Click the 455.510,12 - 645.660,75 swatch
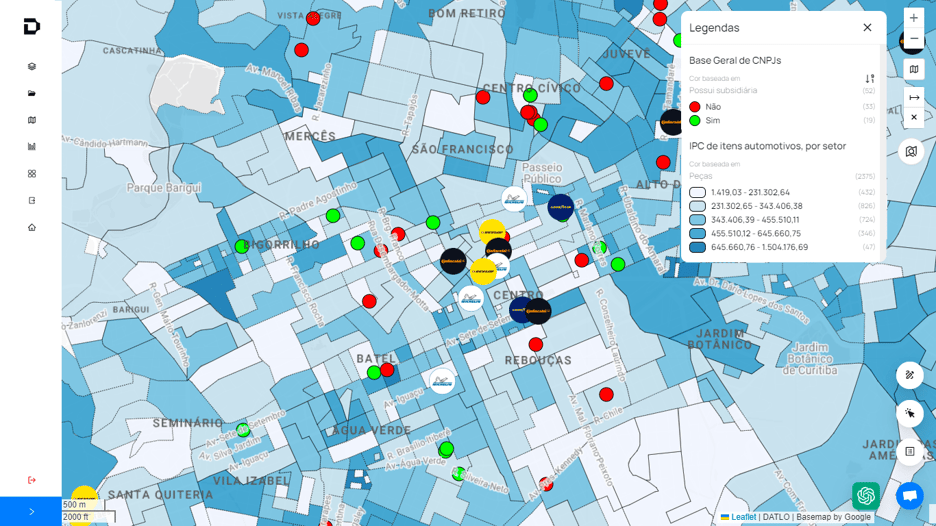Screen dimensions: 936x526 (697, 233)
